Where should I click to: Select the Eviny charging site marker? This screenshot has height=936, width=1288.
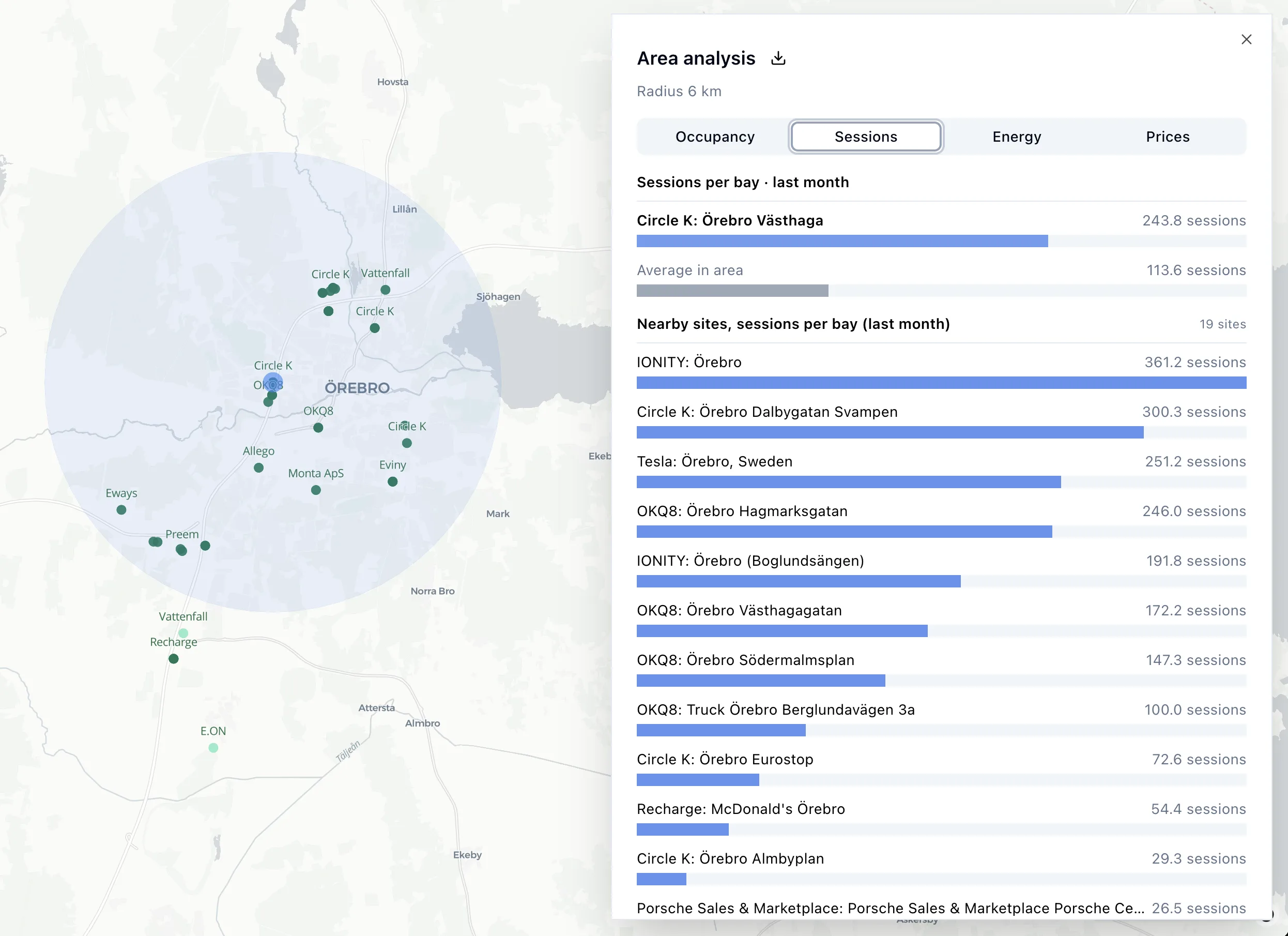[x=392, y=481]
